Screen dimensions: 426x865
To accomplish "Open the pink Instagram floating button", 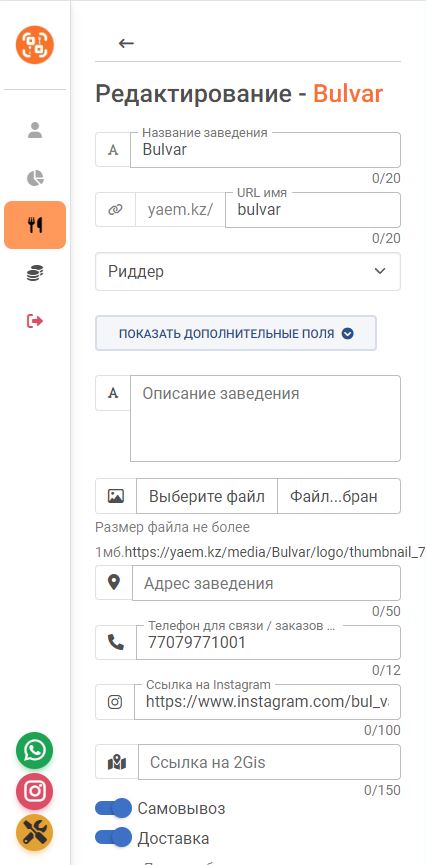I will pos(35,792).
